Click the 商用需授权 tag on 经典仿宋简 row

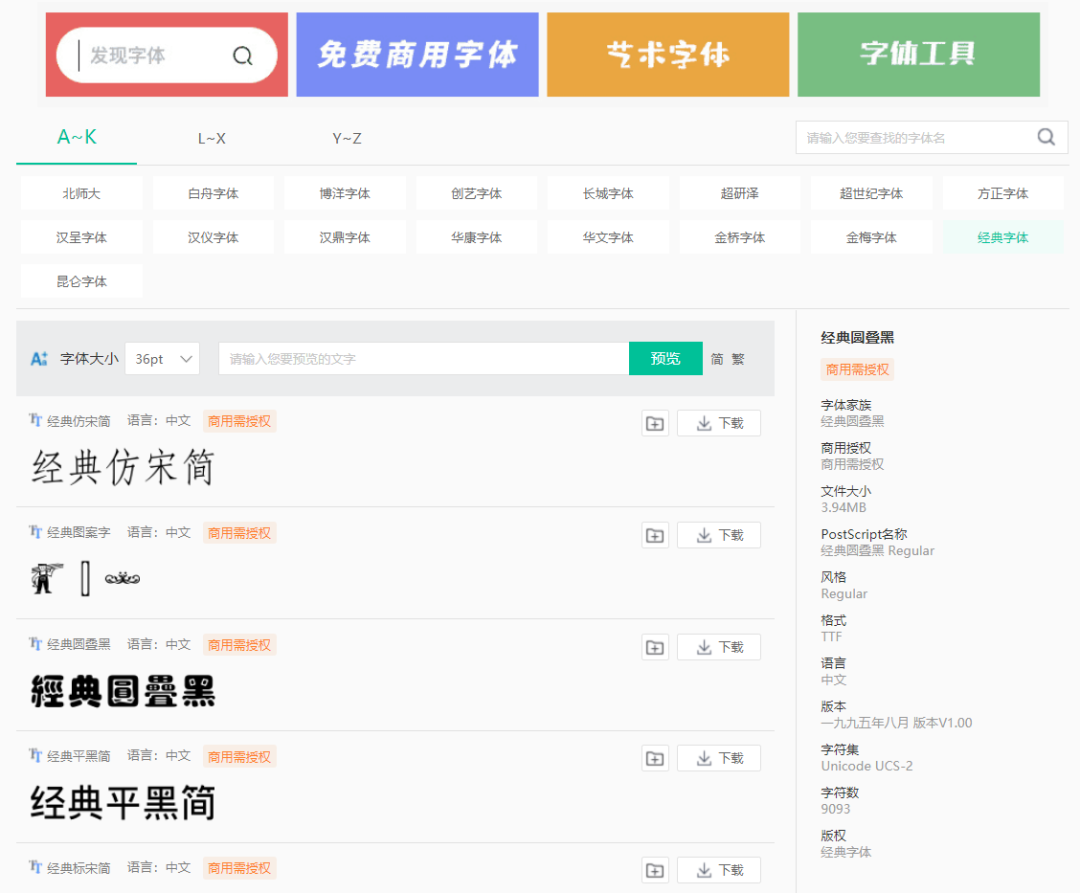(240, 421)
